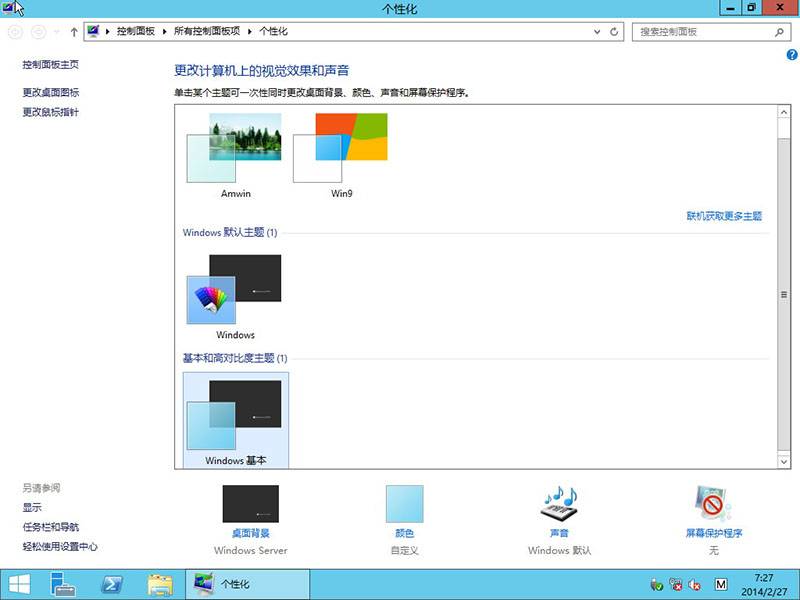This screenshot has height=600, width=800.
Task: Go up one level with Up arrow
Action: [74, 32]
